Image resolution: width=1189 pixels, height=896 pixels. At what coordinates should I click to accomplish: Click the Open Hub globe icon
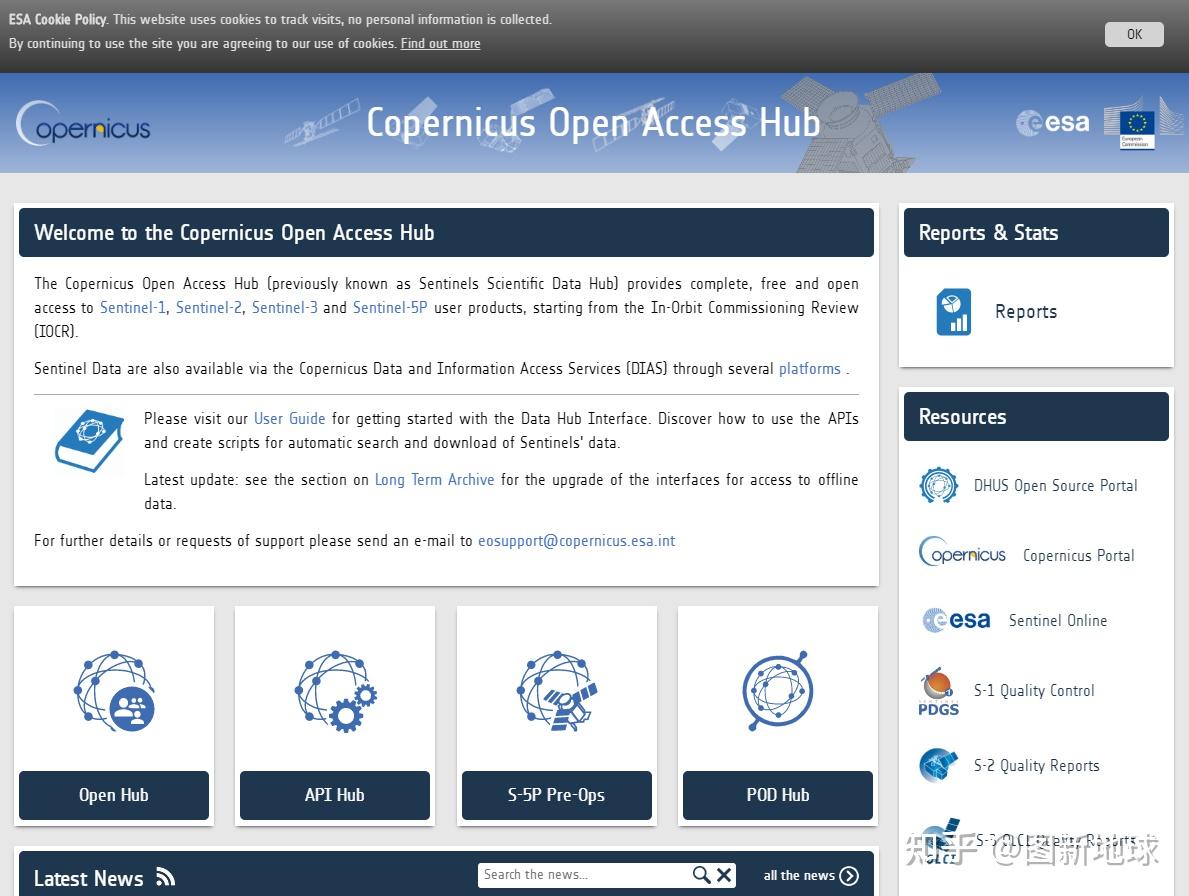pyautogui.click(x=114, y=691)
